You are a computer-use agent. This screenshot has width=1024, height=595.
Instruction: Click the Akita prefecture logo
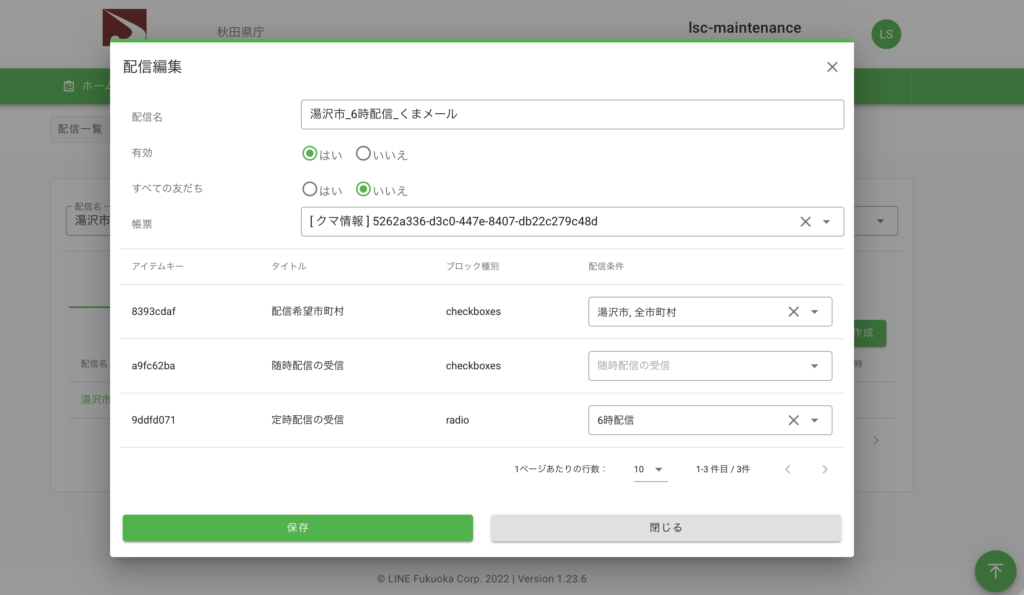point(124,27)
